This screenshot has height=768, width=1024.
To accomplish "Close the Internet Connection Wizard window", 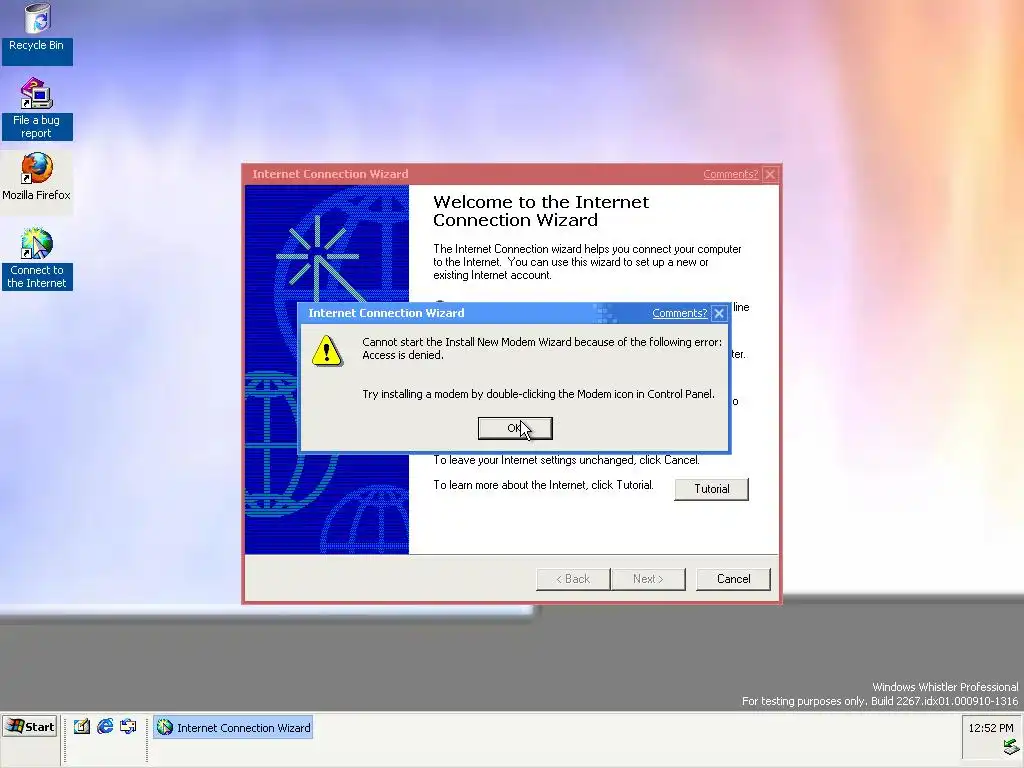I will pos(770,174).
